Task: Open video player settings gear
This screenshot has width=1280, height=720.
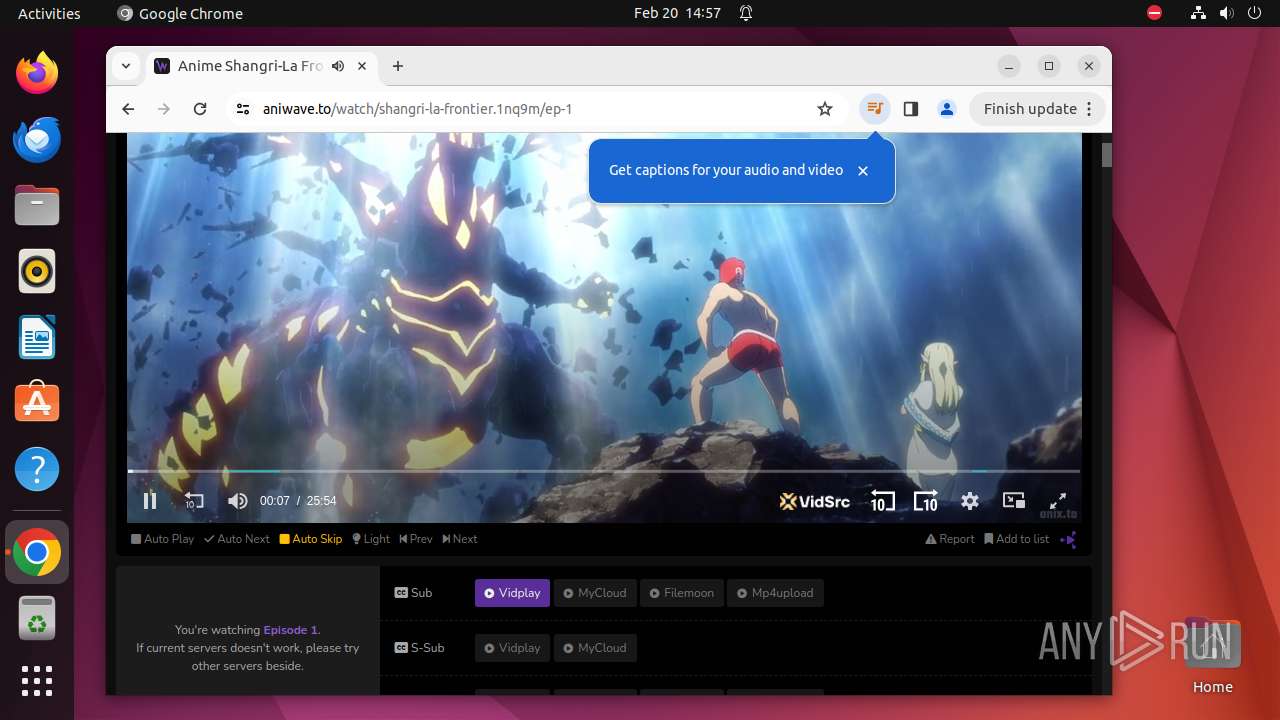Action: click(970, 501)
